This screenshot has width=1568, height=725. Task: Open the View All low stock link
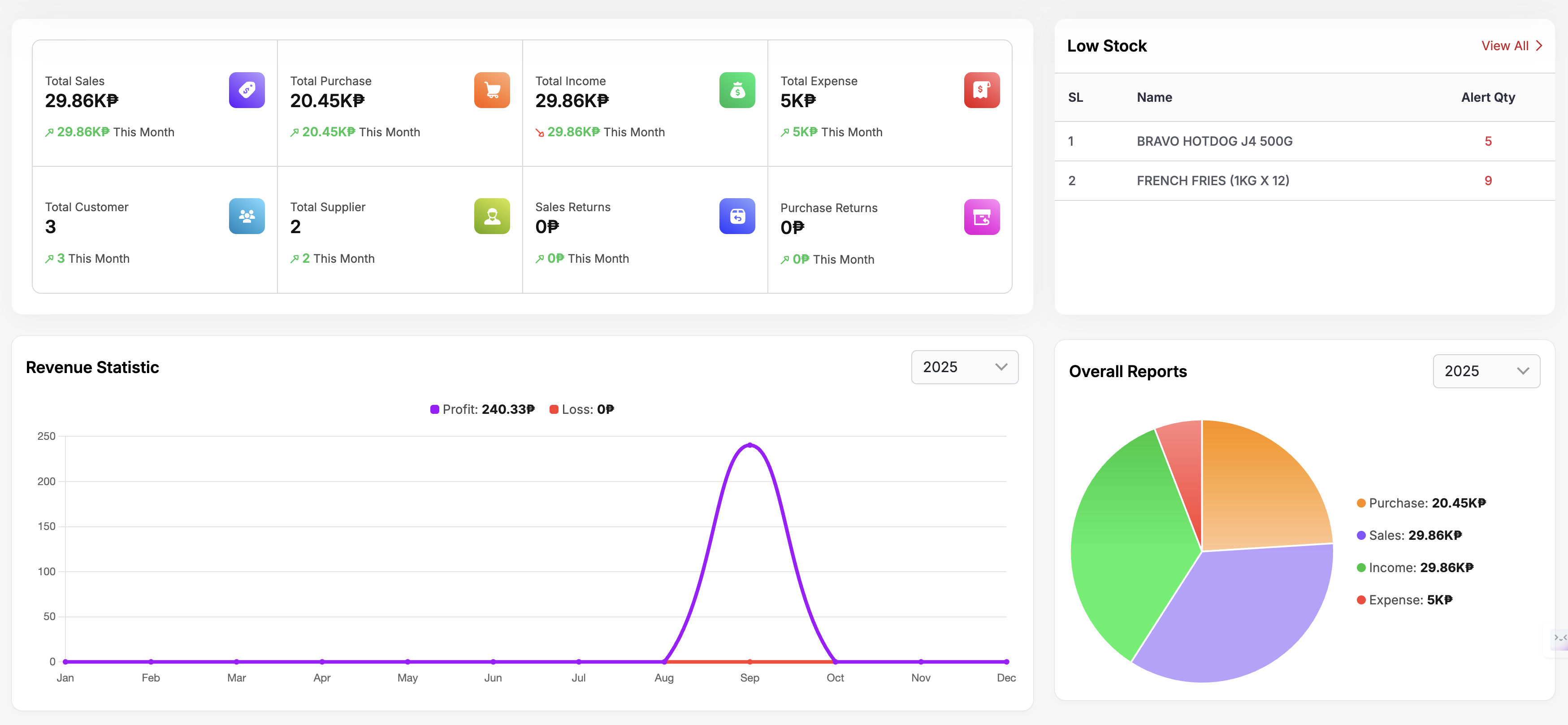[x=1505, y=46]
